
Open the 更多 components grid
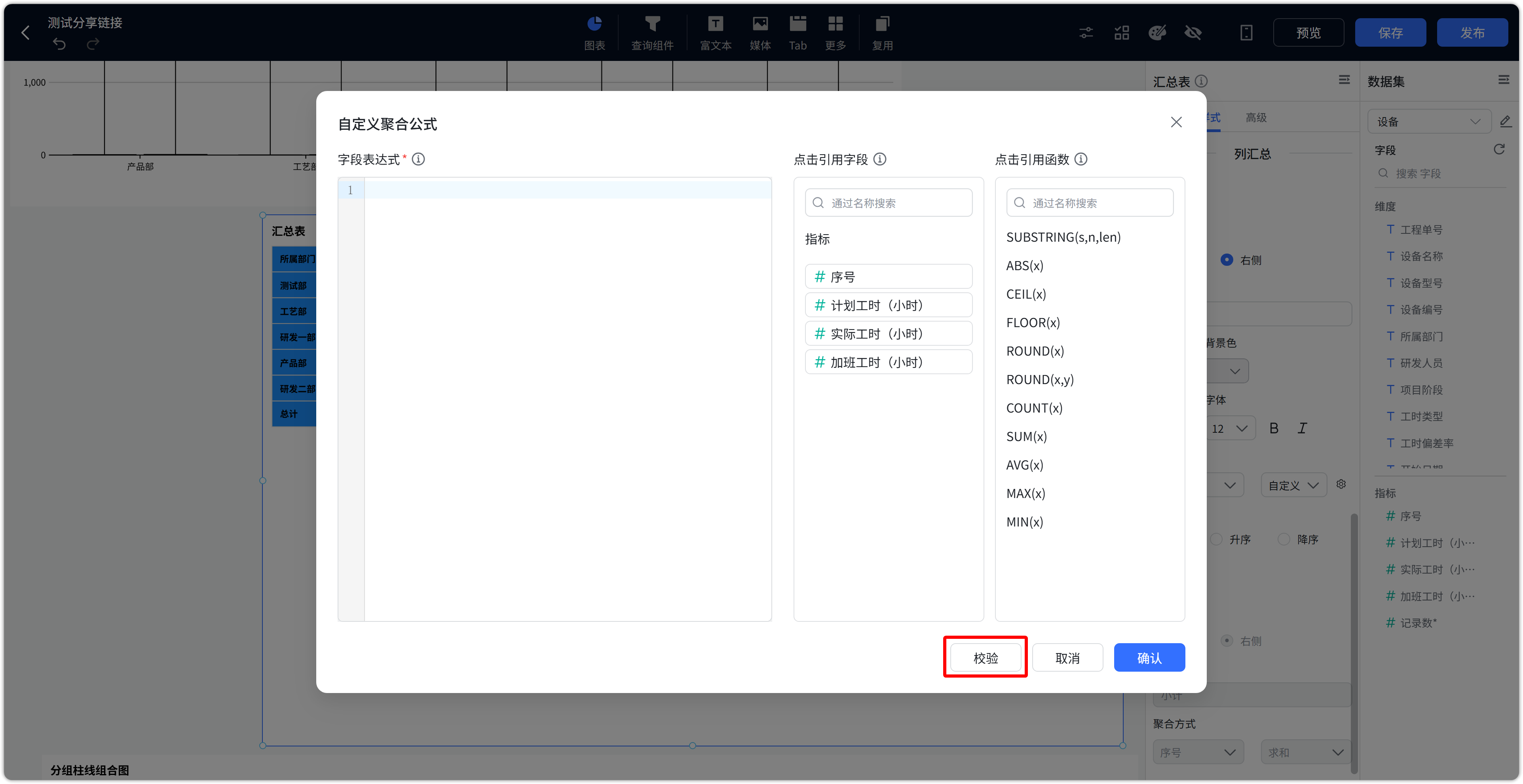pyautogui.click(x=835, y=32)
